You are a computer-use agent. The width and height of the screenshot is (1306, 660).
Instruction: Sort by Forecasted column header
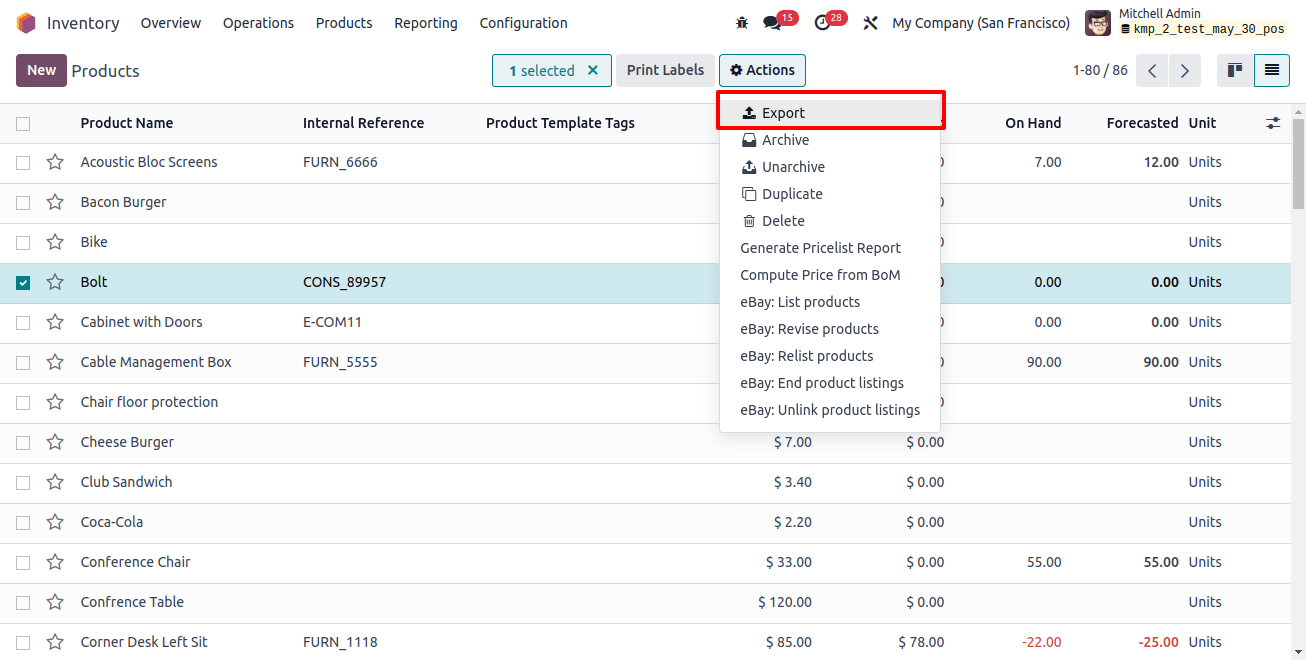(1142, 123)
